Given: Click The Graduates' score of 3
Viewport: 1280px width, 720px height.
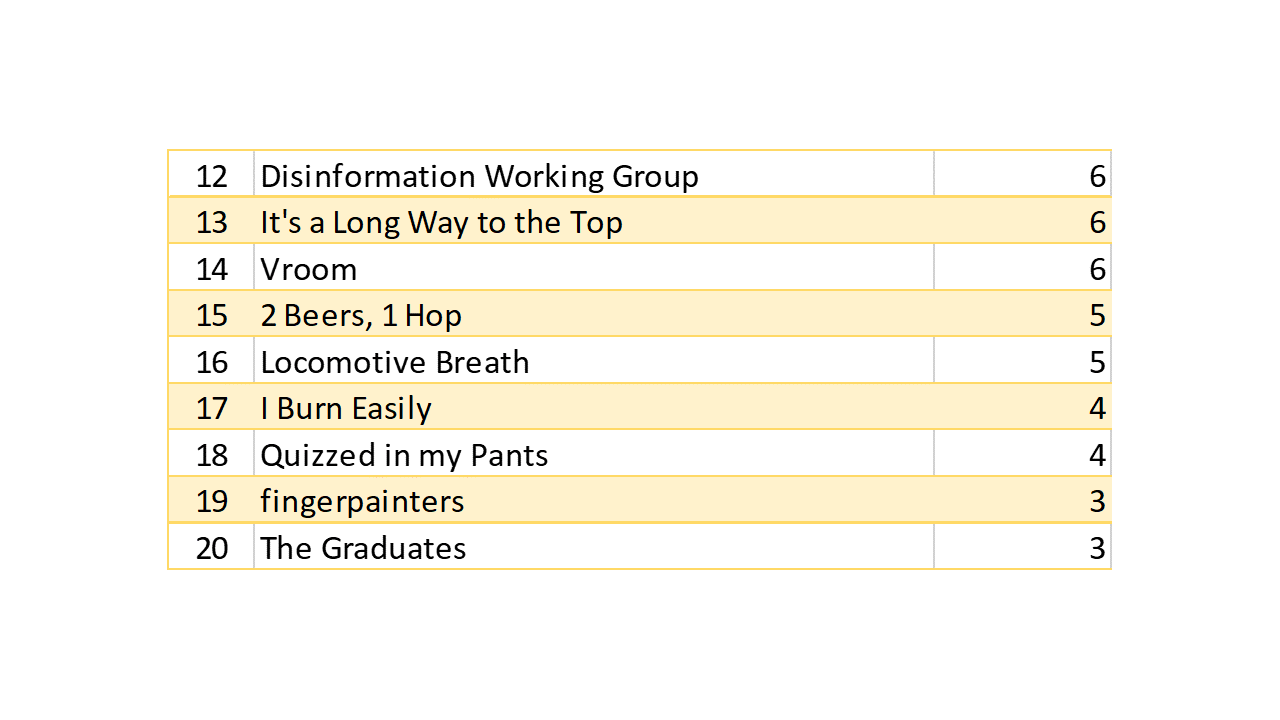Looking at the screenshot, I should coord(1097,548).
